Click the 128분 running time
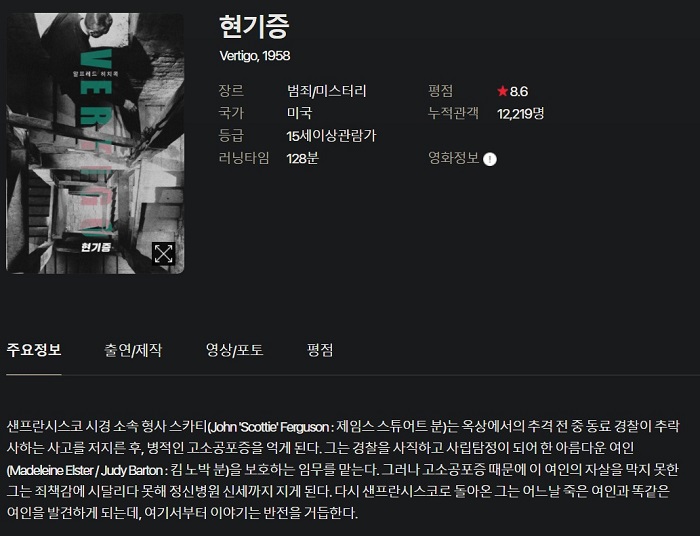This screenshot has height=536, width=700. pos(302,158)
